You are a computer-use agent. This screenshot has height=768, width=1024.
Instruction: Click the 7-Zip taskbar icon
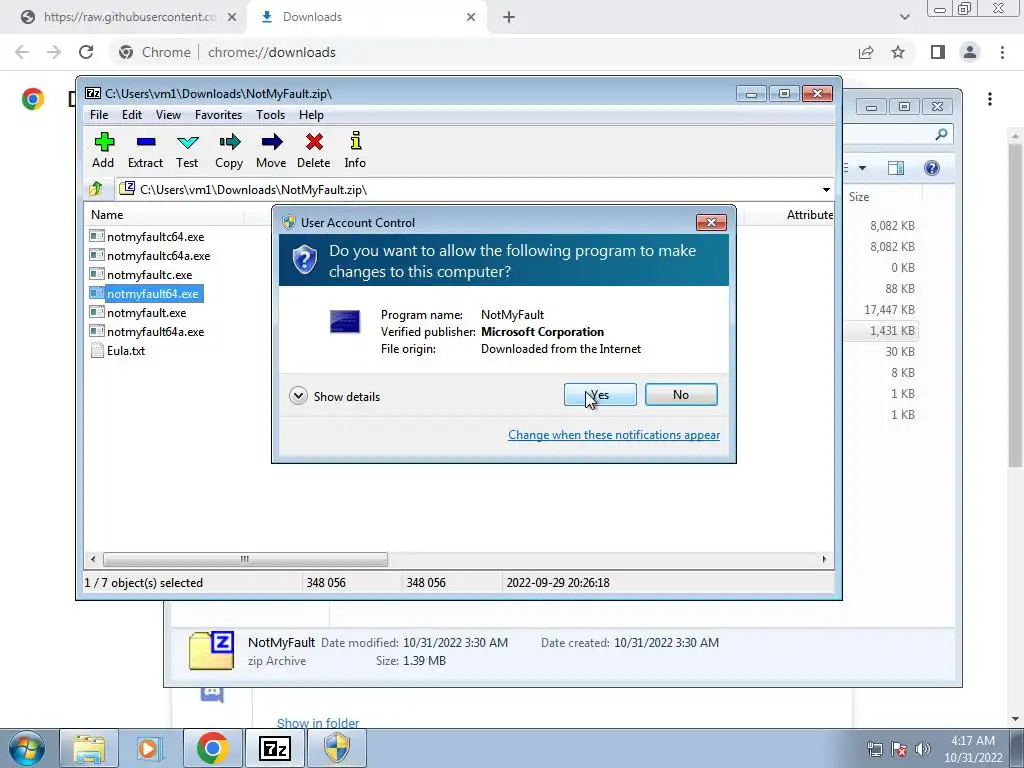pyautogui.click(x=274, y=748)
